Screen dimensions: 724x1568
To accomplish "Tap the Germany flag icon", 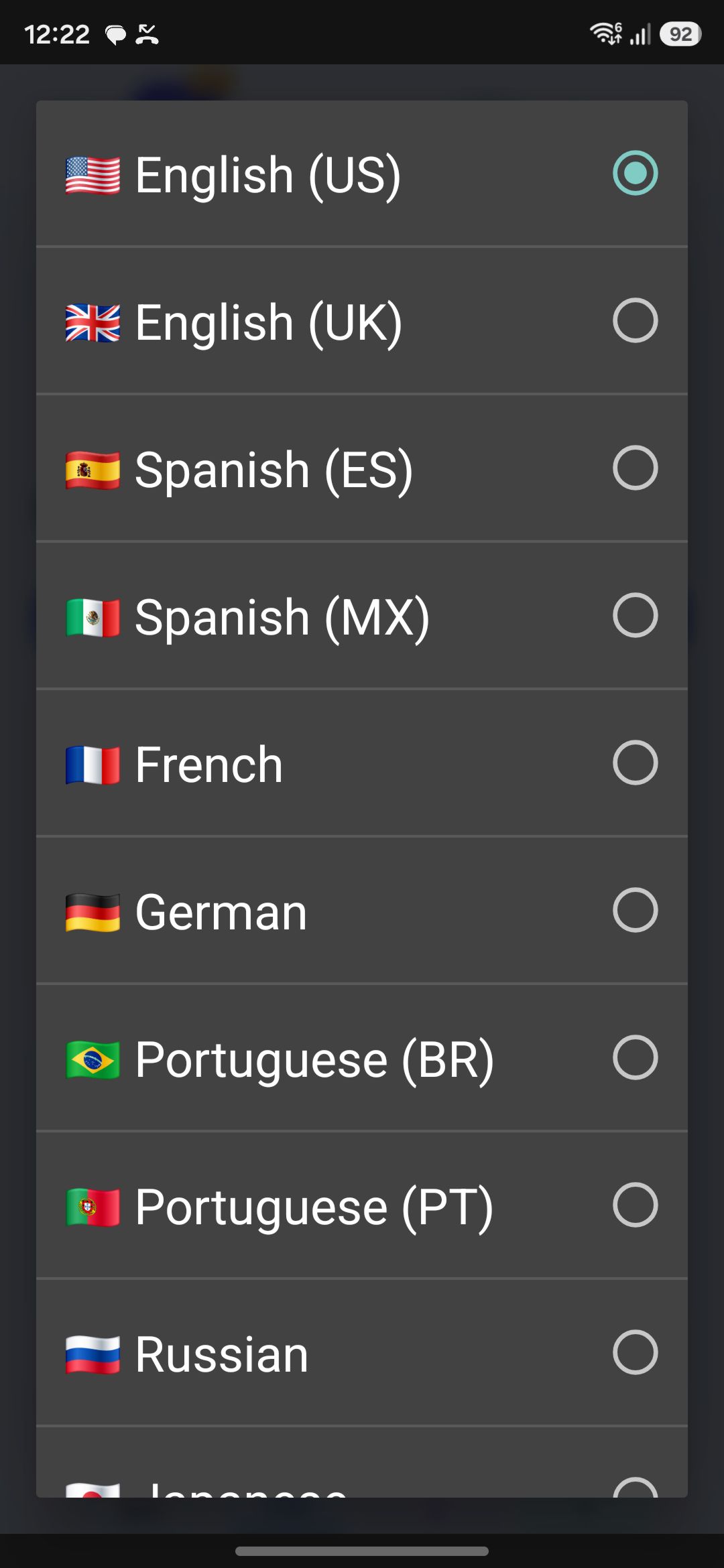I will click(93, 912).
